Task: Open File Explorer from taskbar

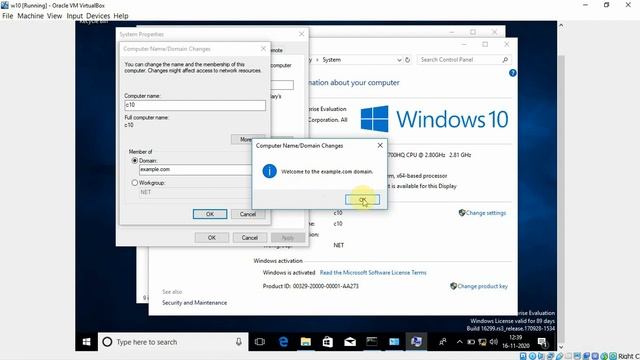Action: (x=305, y=342)
